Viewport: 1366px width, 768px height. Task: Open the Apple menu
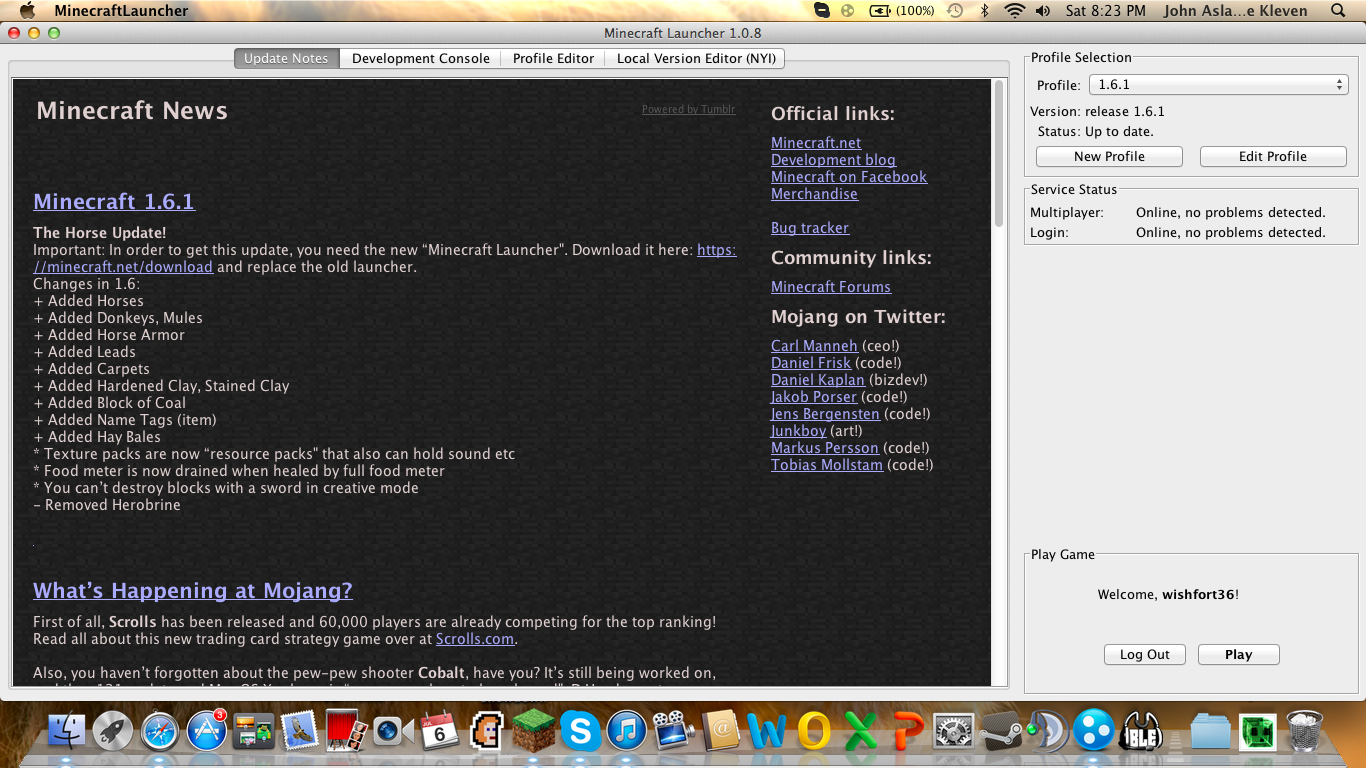coord(27,11)
